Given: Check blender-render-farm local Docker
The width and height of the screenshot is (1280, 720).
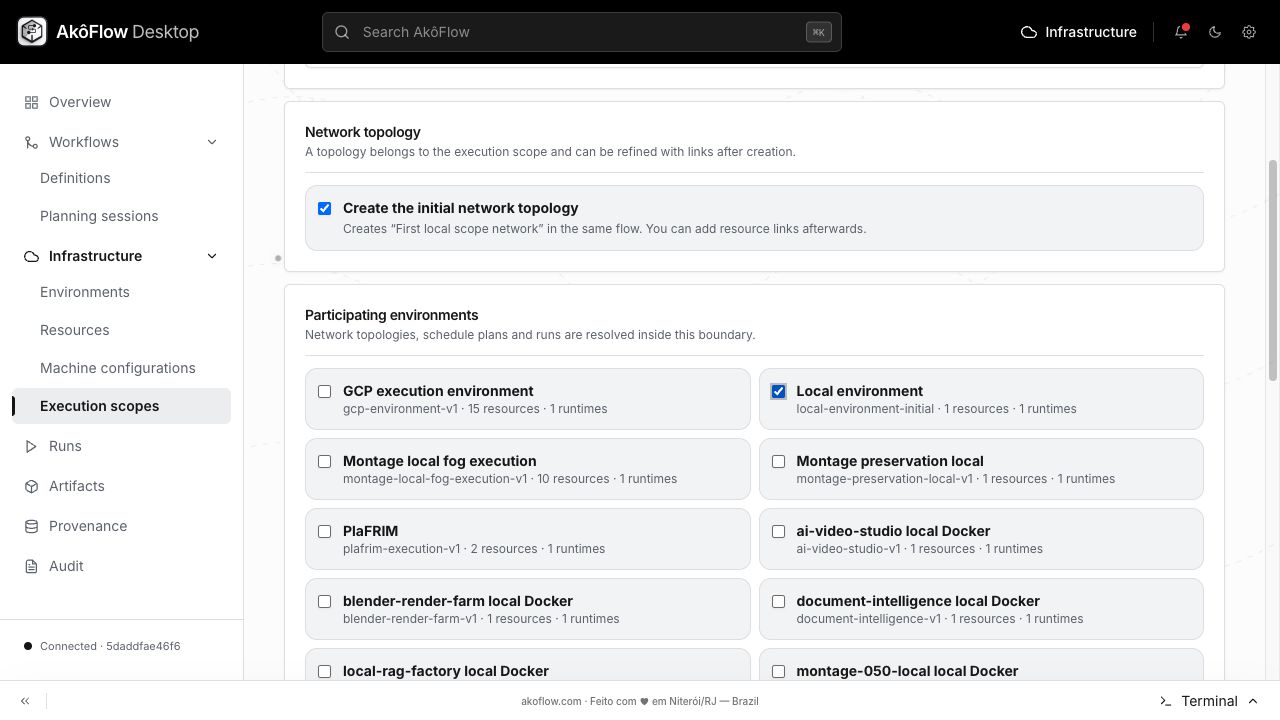Looking at the screenshot, I should pyautogui.click(x=325, y=601).
